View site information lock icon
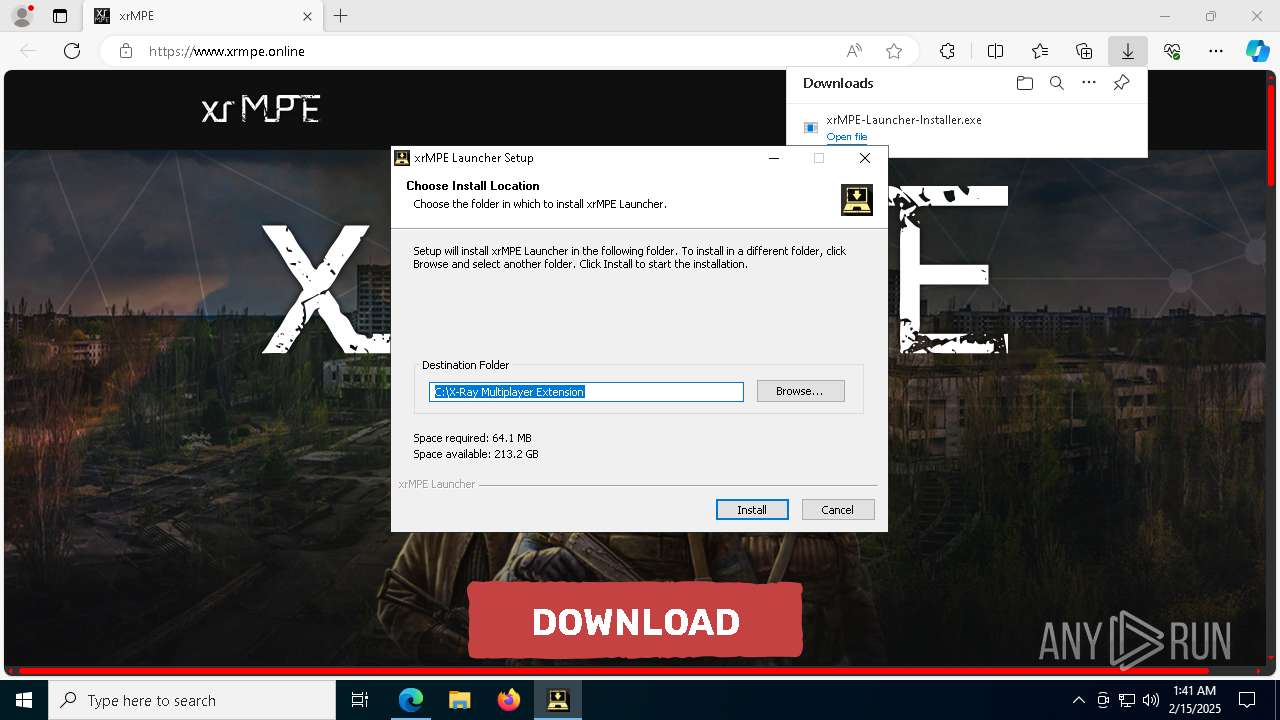Viewport: 1280px width, 720px height. (x=126, y=51)
